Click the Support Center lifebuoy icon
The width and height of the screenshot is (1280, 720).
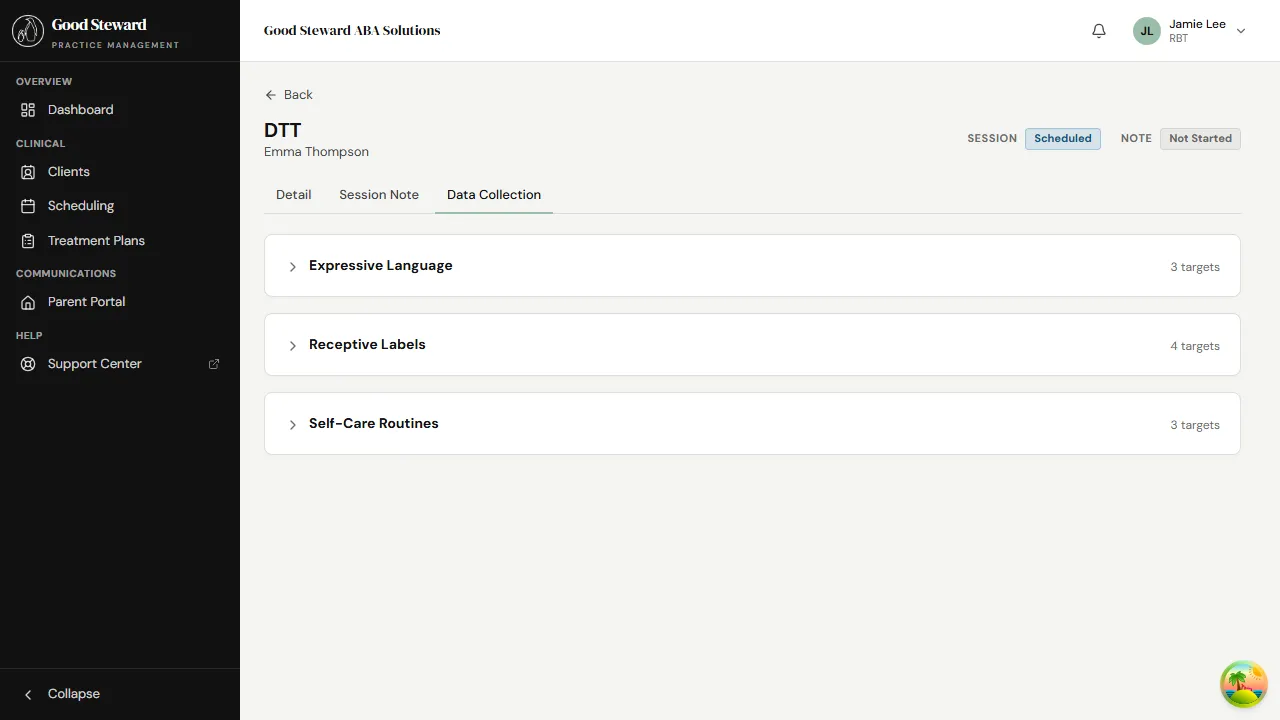point(28,364)
